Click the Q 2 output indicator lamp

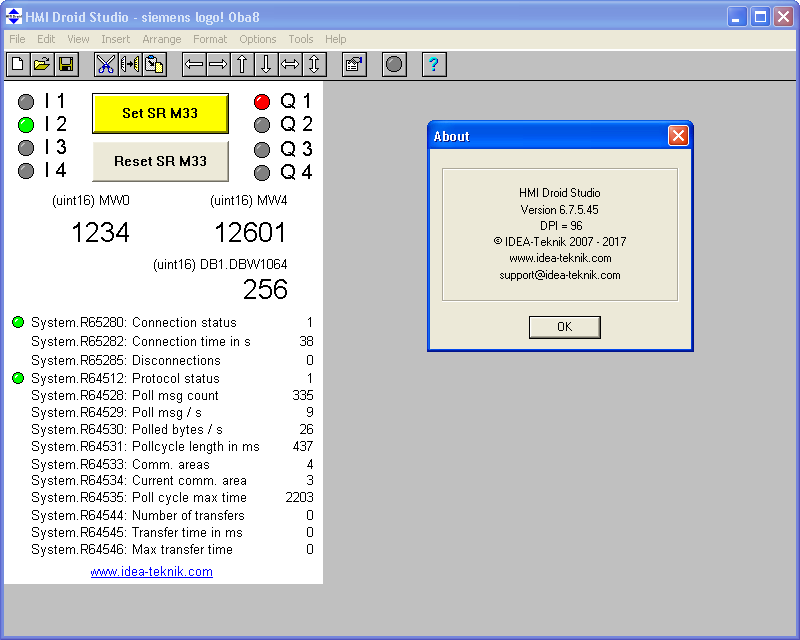pyautogui.click(x=262, y=125)
